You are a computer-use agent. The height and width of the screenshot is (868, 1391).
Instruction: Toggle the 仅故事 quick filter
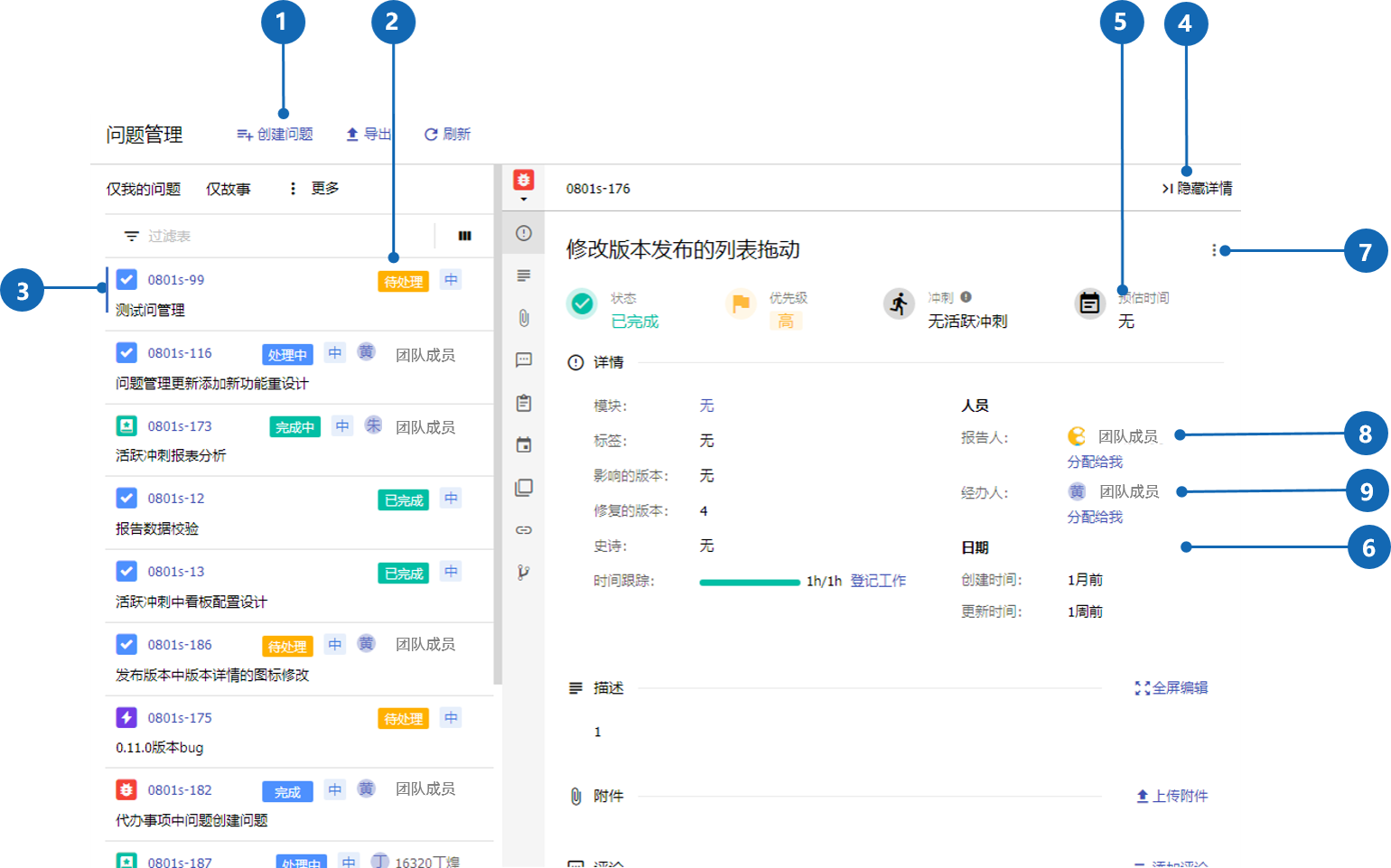229,189
